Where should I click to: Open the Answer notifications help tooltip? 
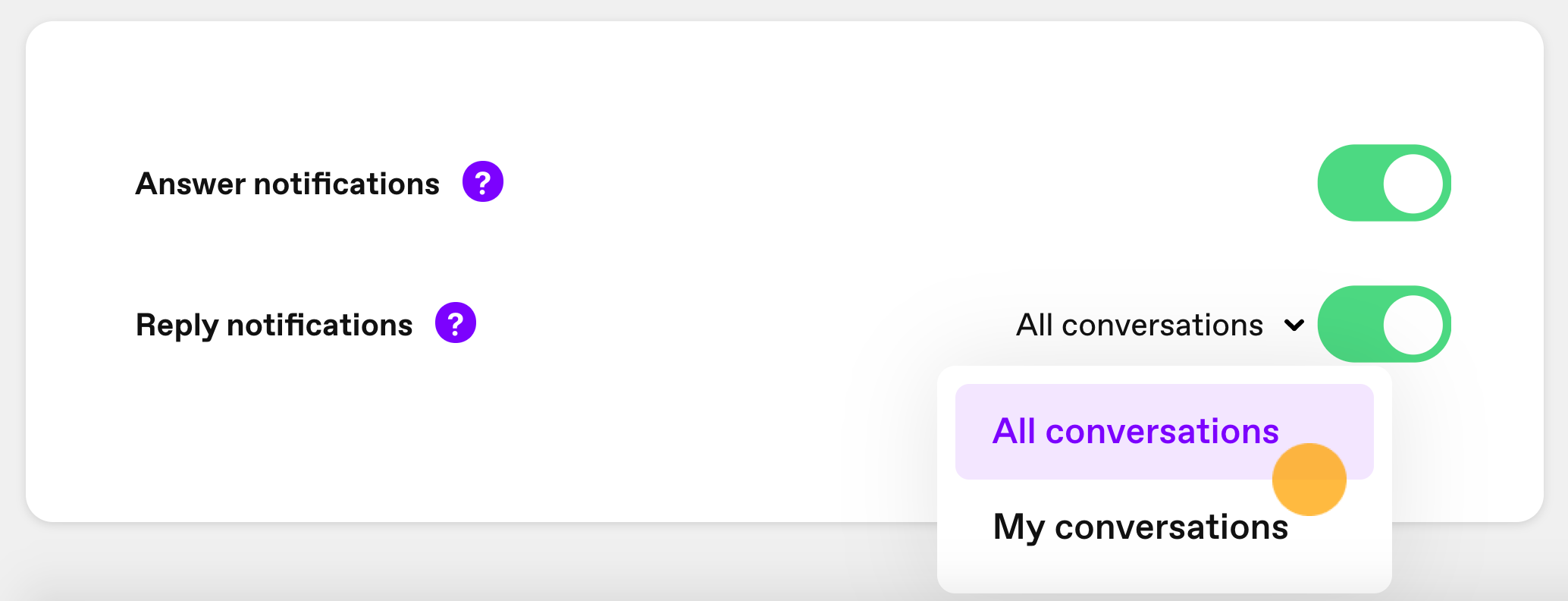click(x=483, y=182)
